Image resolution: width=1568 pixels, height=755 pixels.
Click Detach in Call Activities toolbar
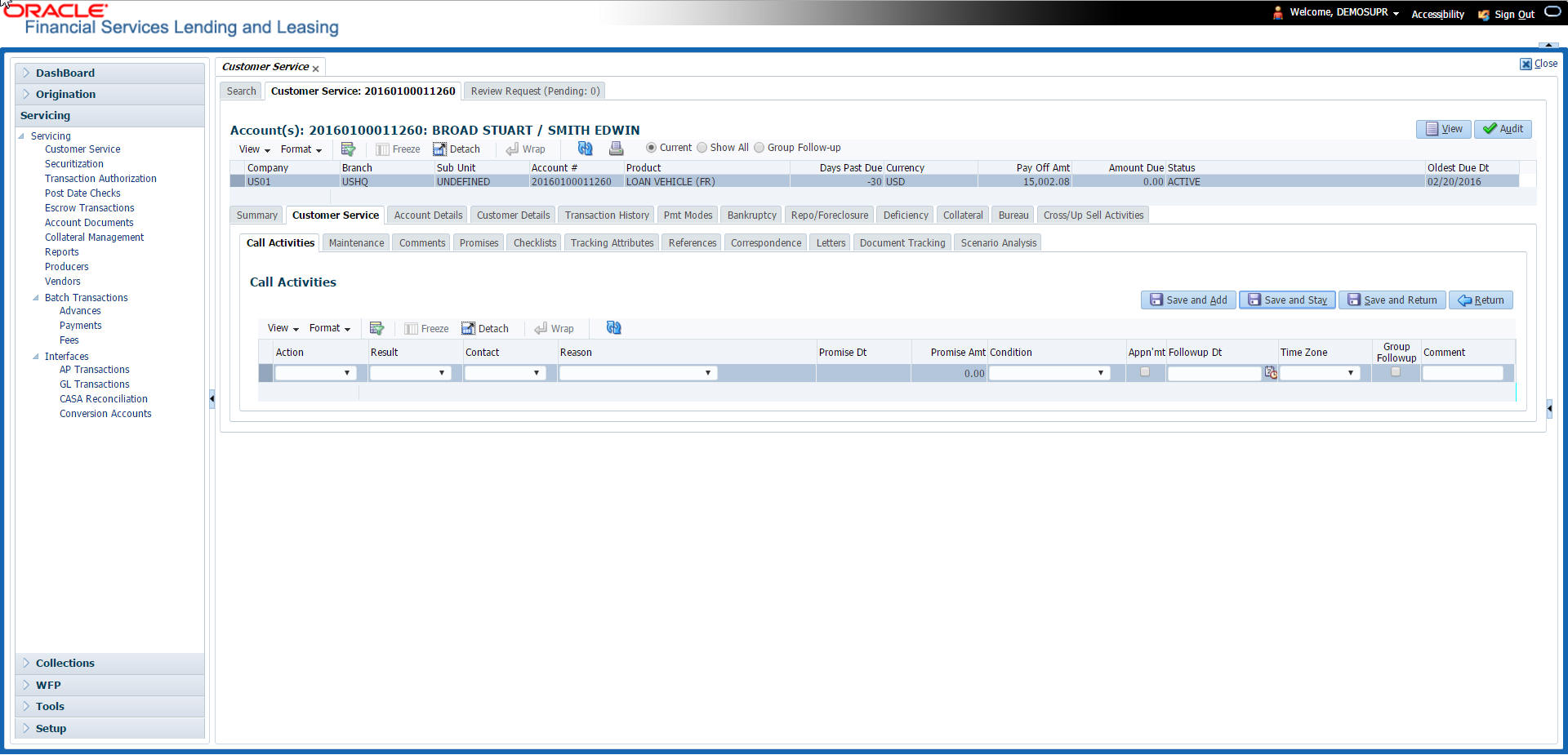(485, 329)
